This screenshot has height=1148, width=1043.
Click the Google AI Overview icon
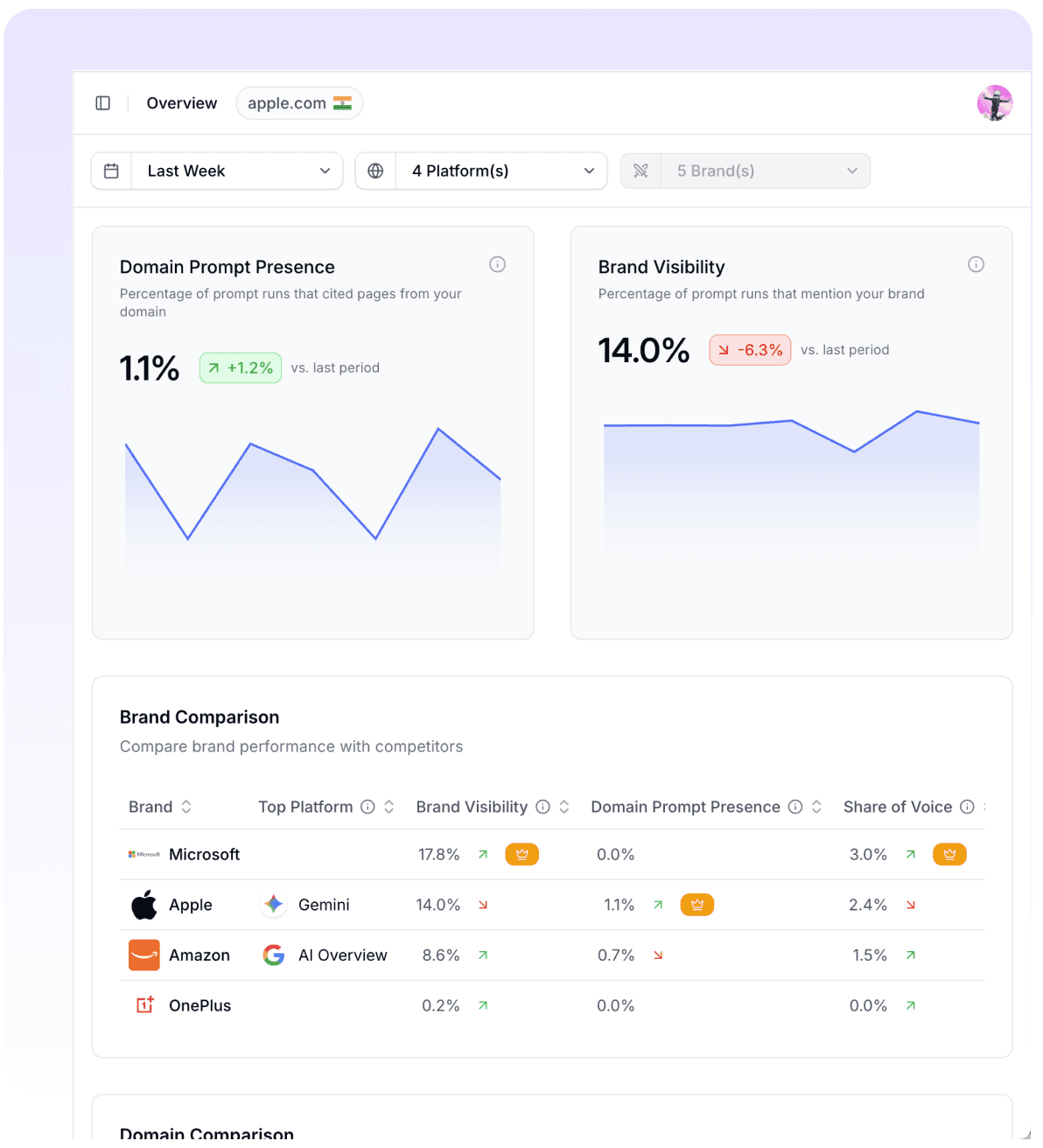274,955
